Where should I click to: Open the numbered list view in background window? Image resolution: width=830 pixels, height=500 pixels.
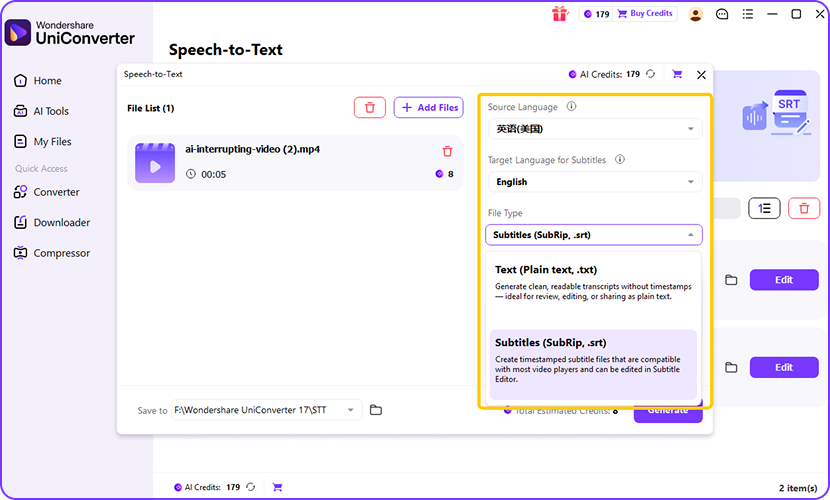(764, 208)
